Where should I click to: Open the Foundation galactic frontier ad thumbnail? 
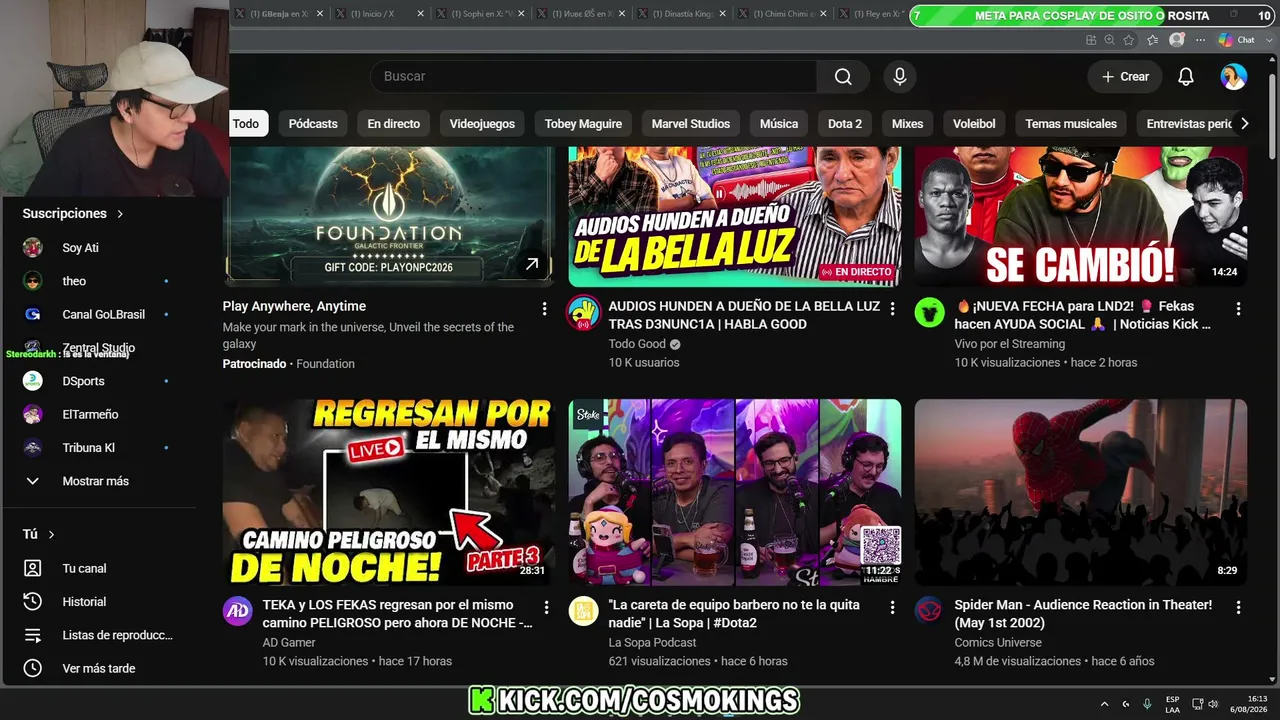click(389, 217)
